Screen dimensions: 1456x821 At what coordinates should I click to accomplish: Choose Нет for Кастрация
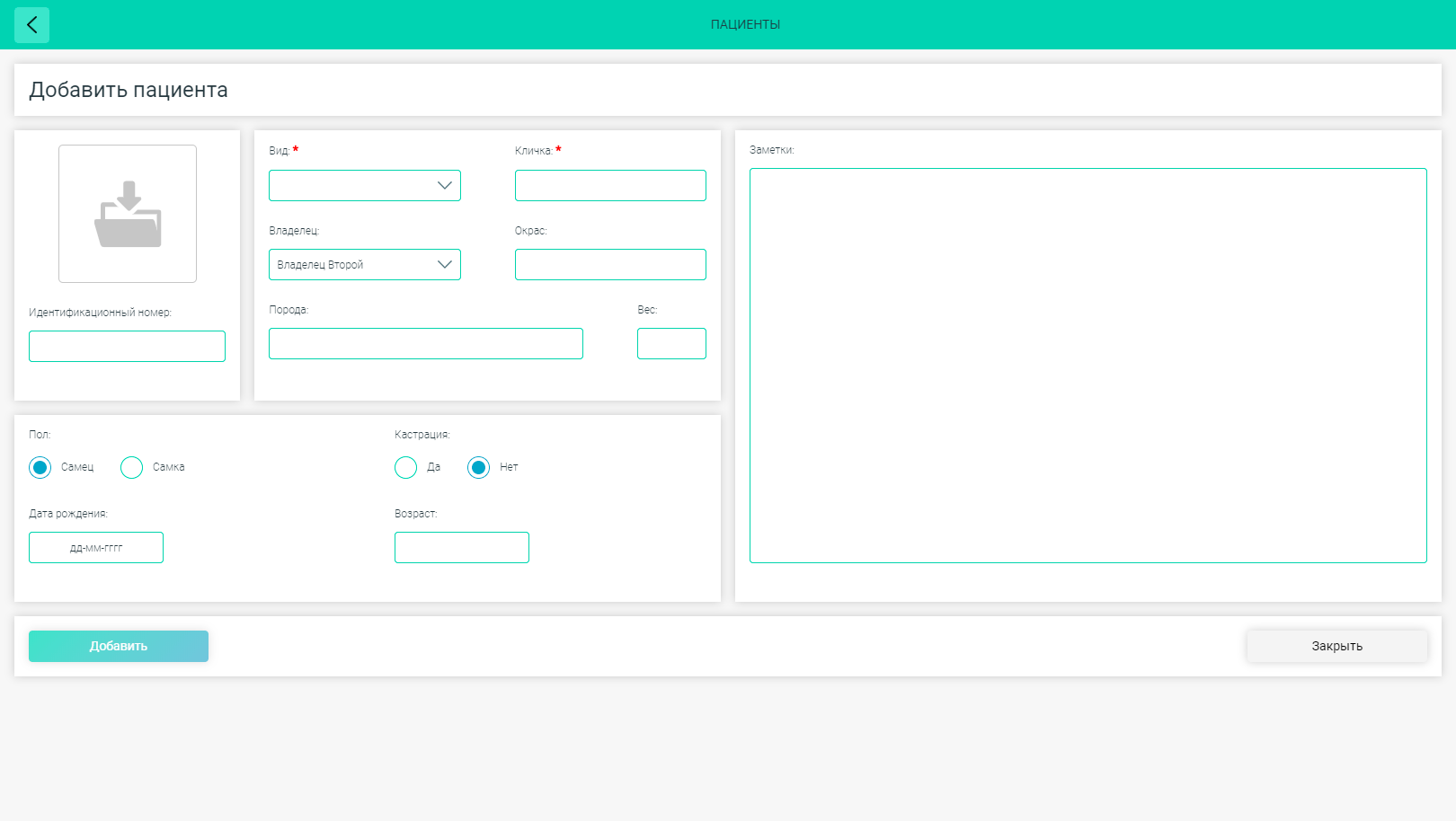click(x=478, y=467)
